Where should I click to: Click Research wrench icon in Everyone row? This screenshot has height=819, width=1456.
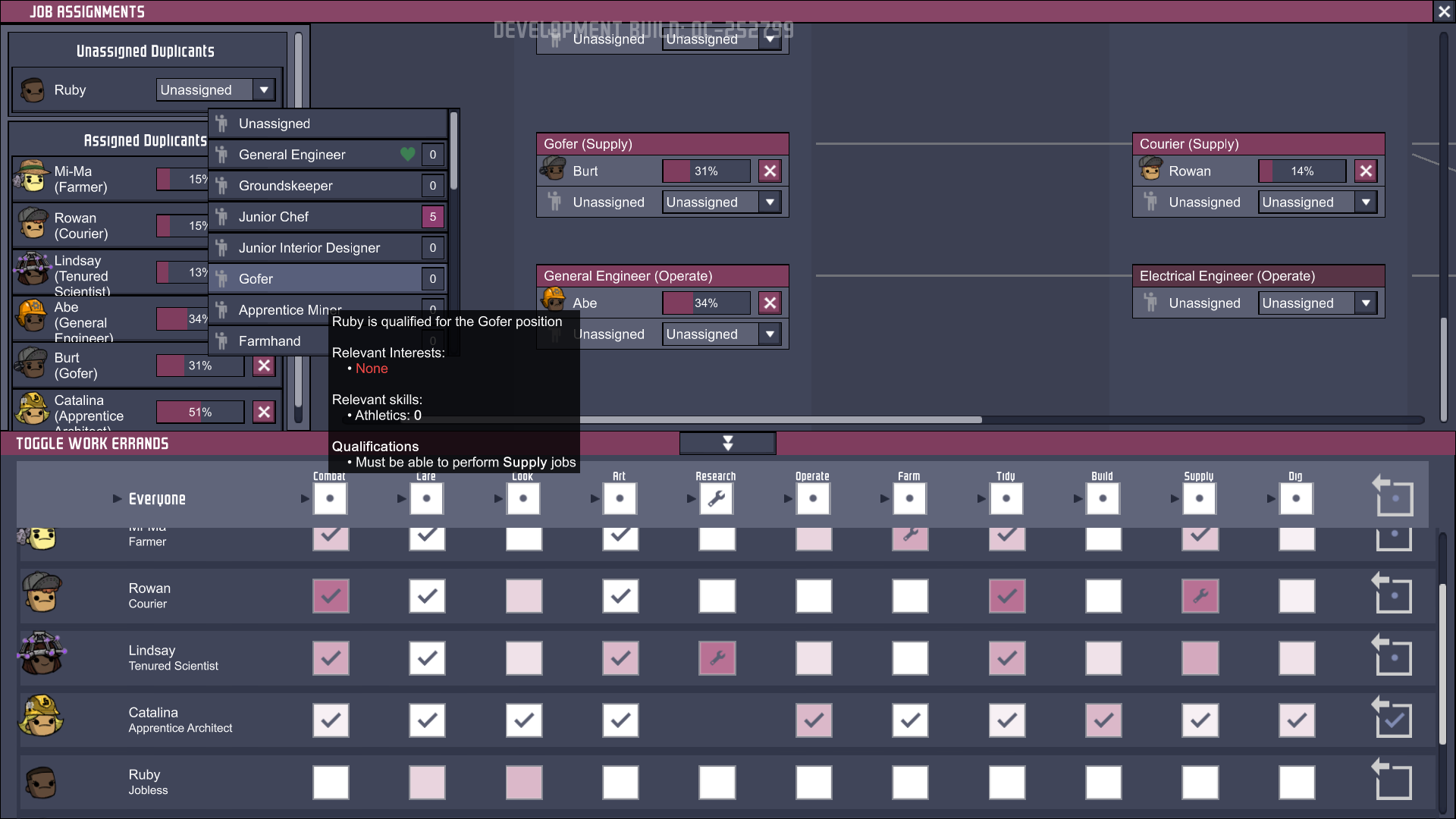coord(717,499)
